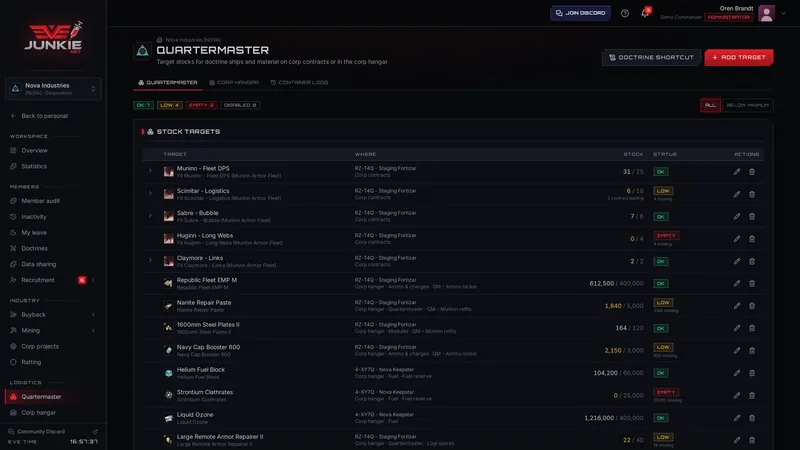Delete the Scimitar - Logistics target

tap(752, 194)
